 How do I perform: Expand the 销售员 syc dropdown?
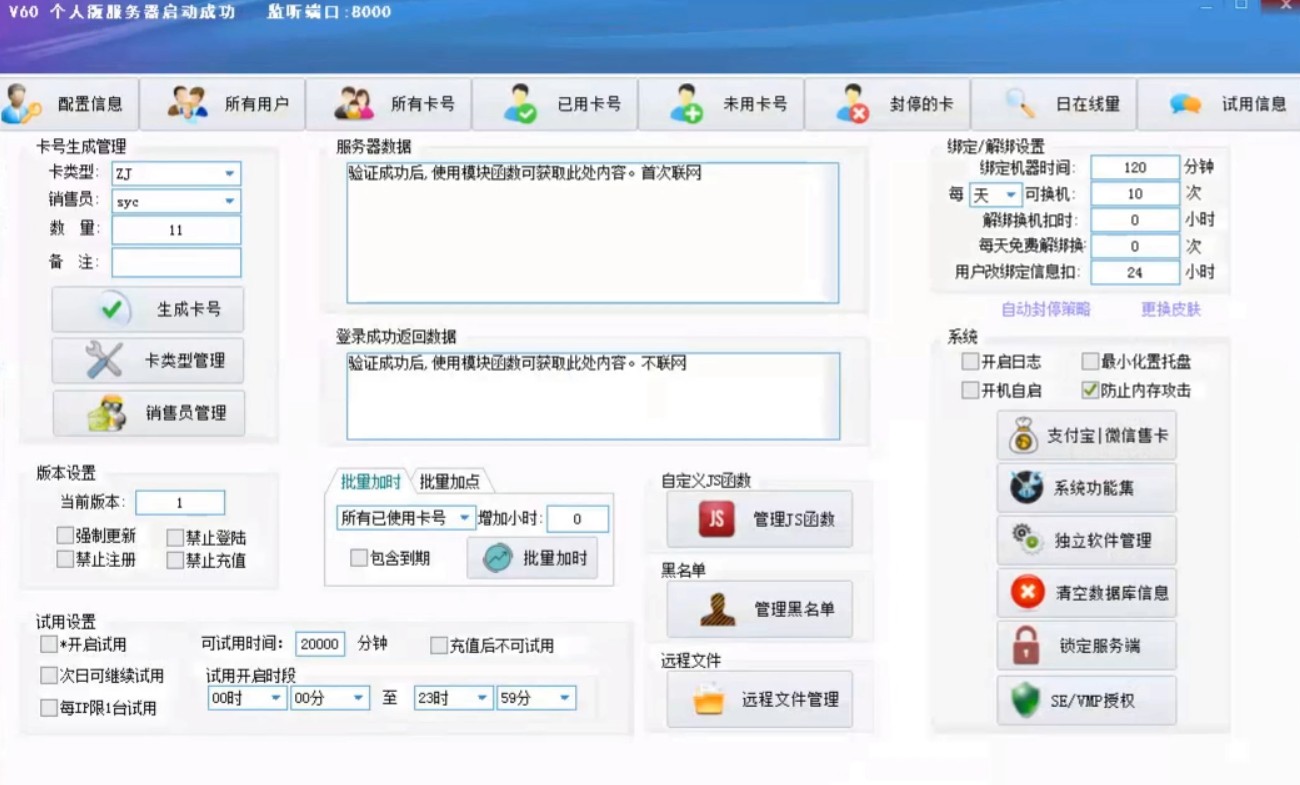(x=175, y=201)
